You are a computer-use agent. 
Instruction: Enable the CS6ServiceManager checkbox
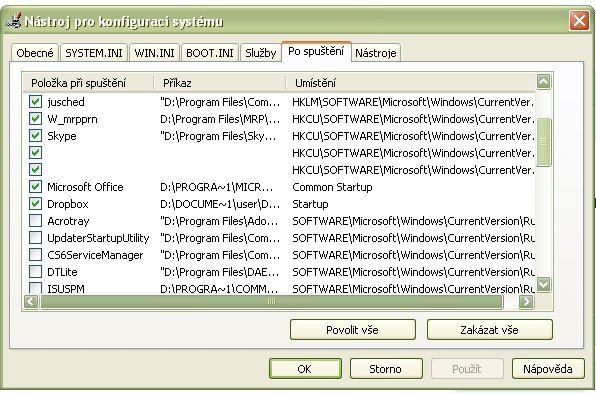click(x=35, y=255)
